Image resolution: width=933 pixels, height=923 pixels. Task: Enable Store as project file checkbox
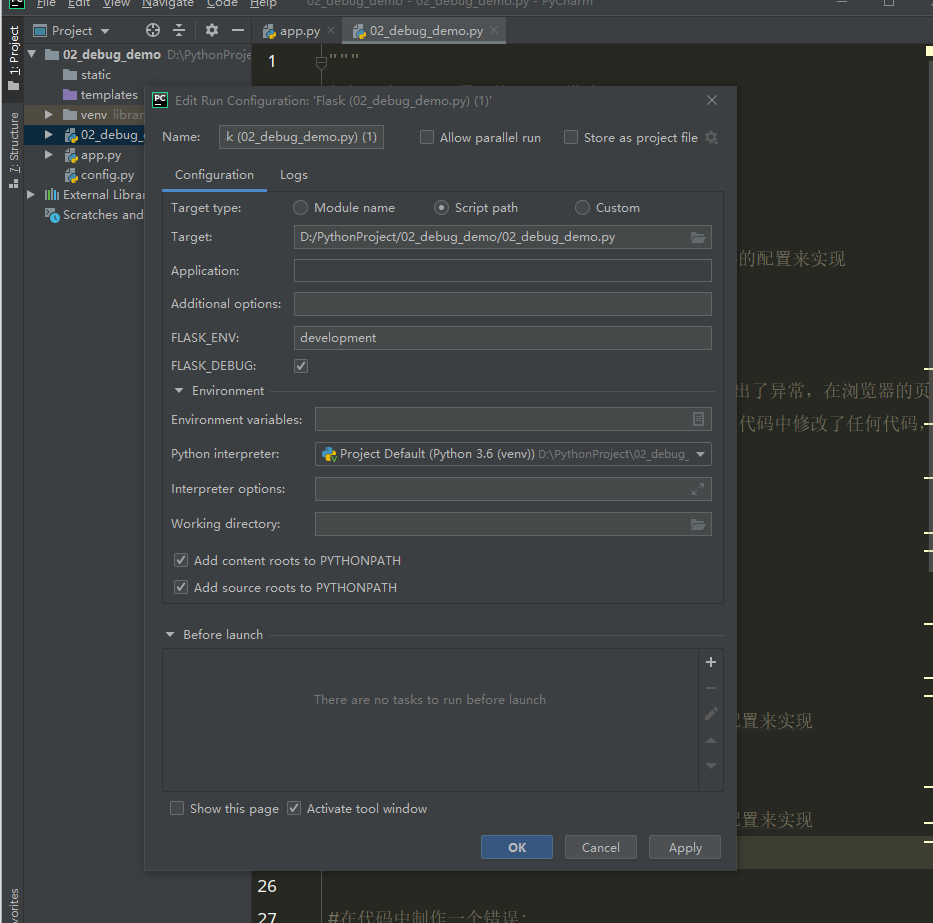571,137
